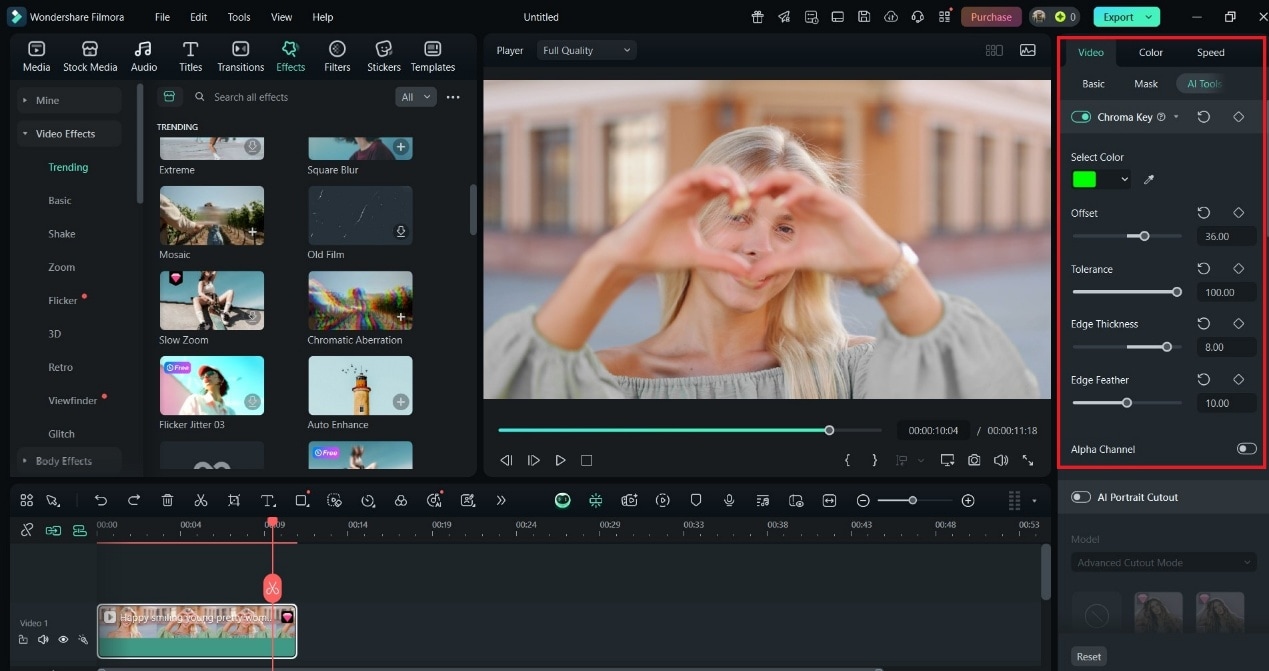Image resolution: width=1269 pixels, height=671 pixels.
Task: Open the Stickers tab
Action: click(383, 56)
